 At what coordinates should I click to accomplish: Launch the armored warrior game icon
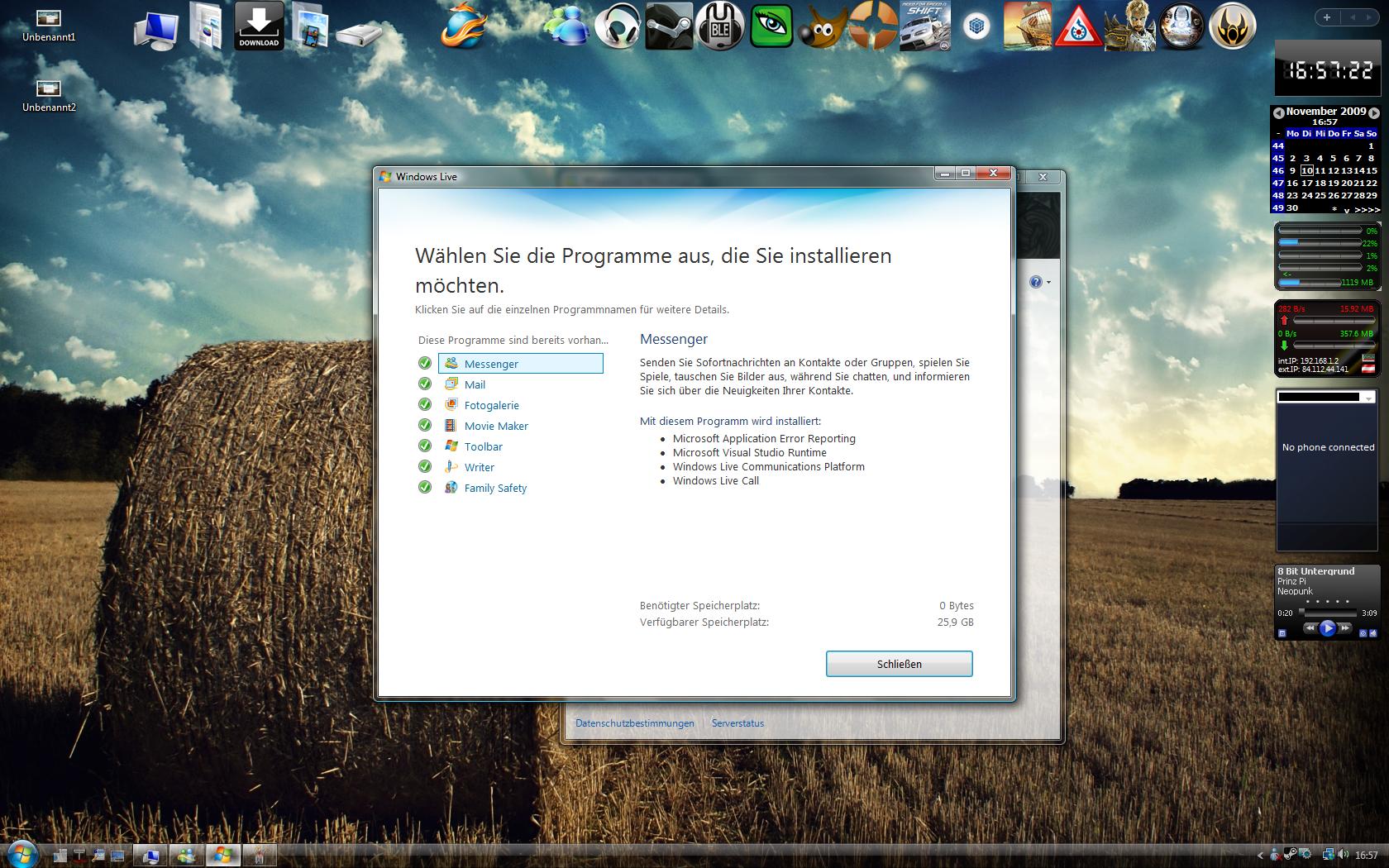click(x=1129, y=26)
